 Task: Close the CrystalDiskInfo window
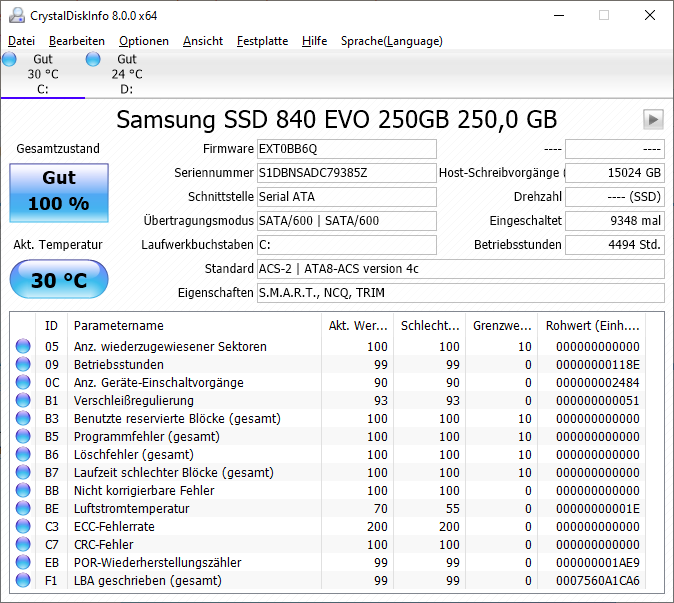650,15
